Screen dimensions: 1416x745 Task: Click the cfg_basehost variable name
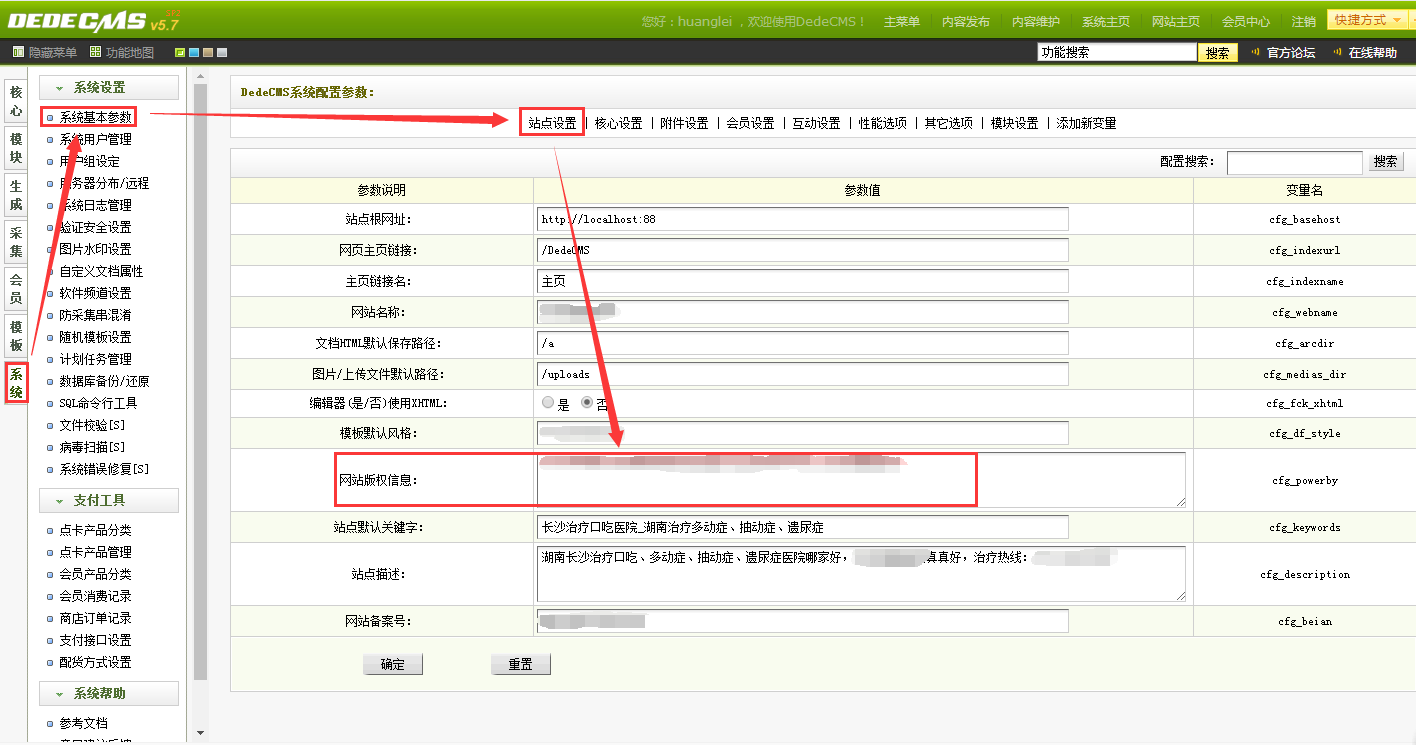click(1305, 220)
